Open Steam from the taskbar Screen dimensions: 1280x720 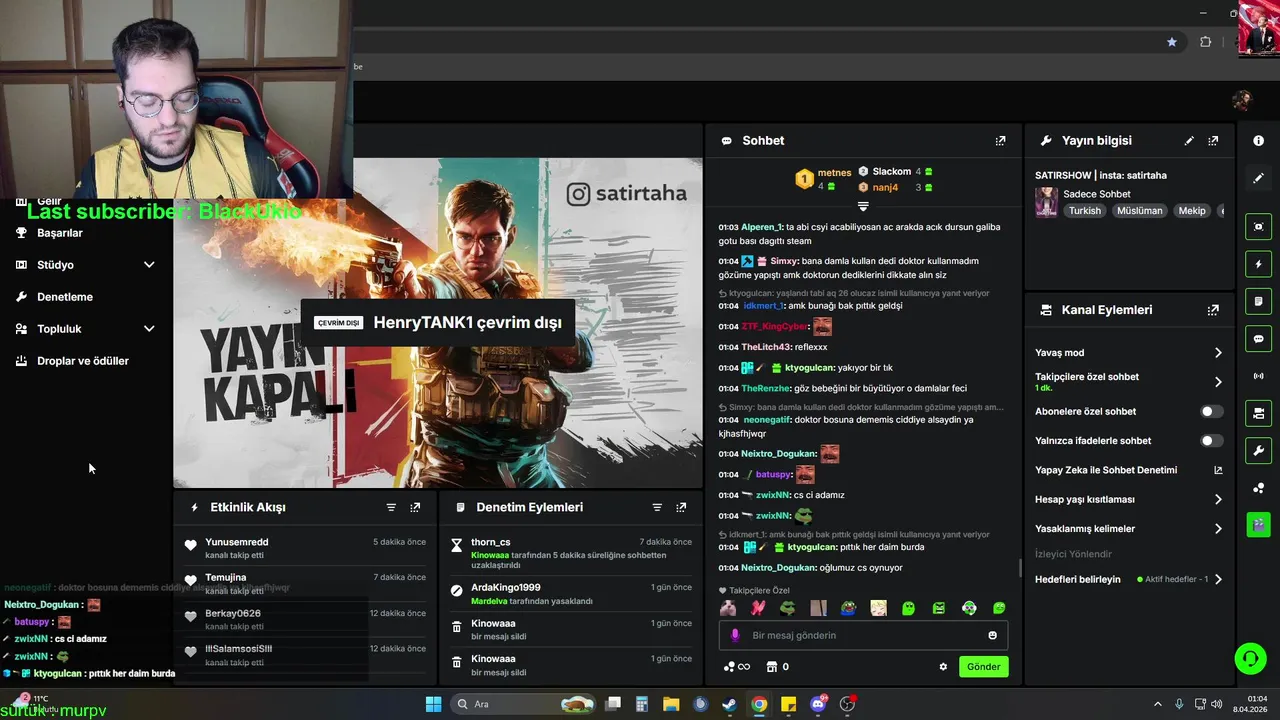[730, 704]
